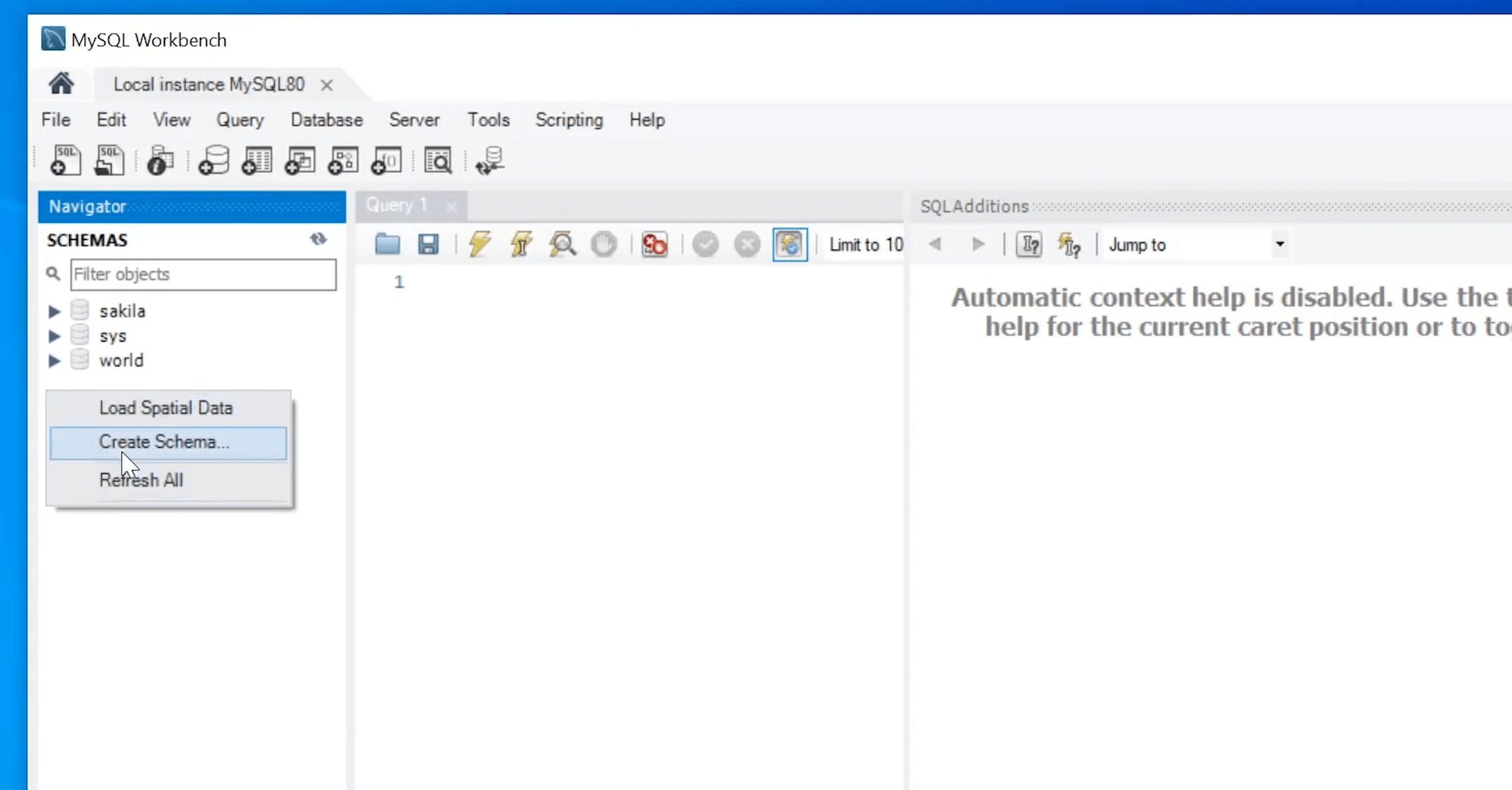Expand the sys schema
Screen dimensions: 1512x790
[x=54, y=336]
